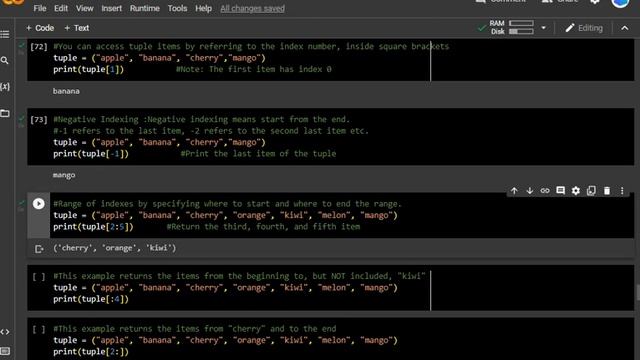The width and height of the screenshot is (640, 360).
Task: Mirror cell in tab icon
Action: coord(591,191)
